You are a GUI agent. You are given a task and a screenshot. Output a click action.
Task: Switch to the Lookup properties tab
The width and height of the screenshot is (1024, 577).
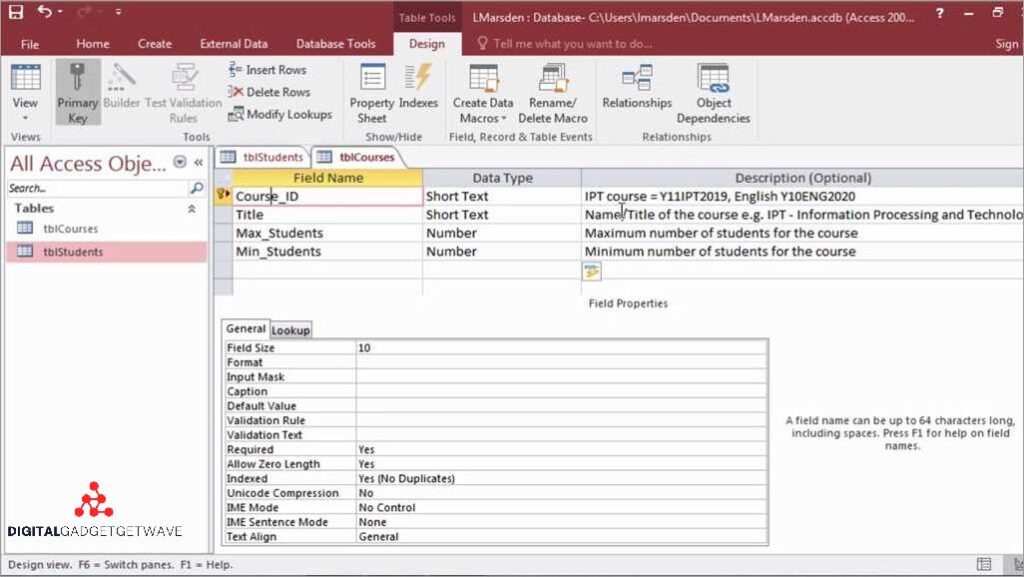(x=291, y=330)
